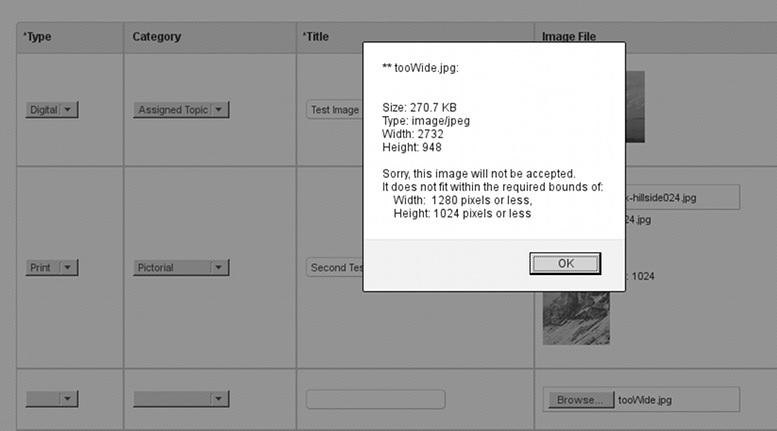Viewport: 777px width, 431px height.
Task: Click the '** tooWide.jpg:' dialog heading
Action: 420,68
